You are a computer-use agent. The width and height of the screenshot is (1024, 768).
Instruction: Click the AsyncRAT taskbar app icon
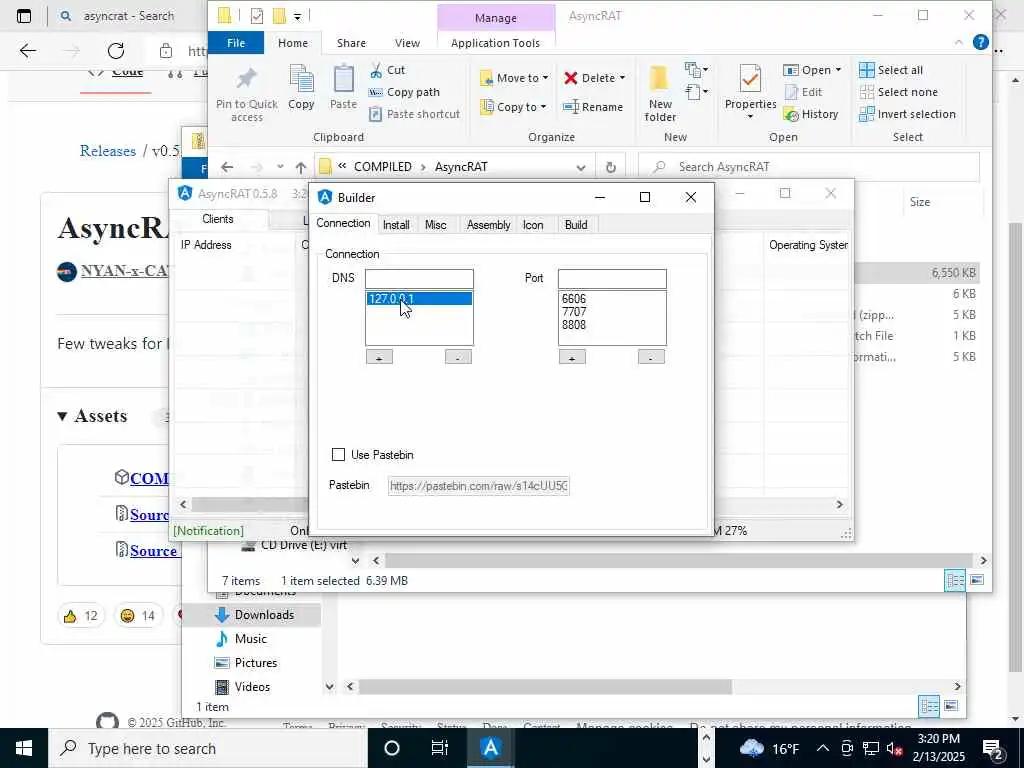[490, 748]
